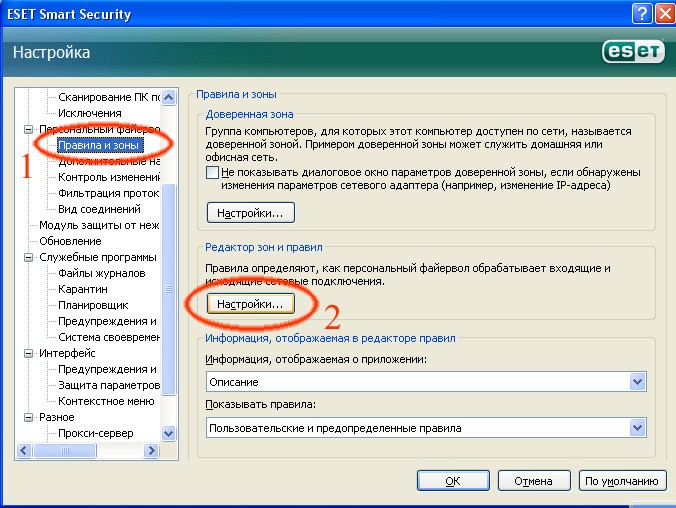Click the help question mark button
Screen dimensions: 676x508
642,13
